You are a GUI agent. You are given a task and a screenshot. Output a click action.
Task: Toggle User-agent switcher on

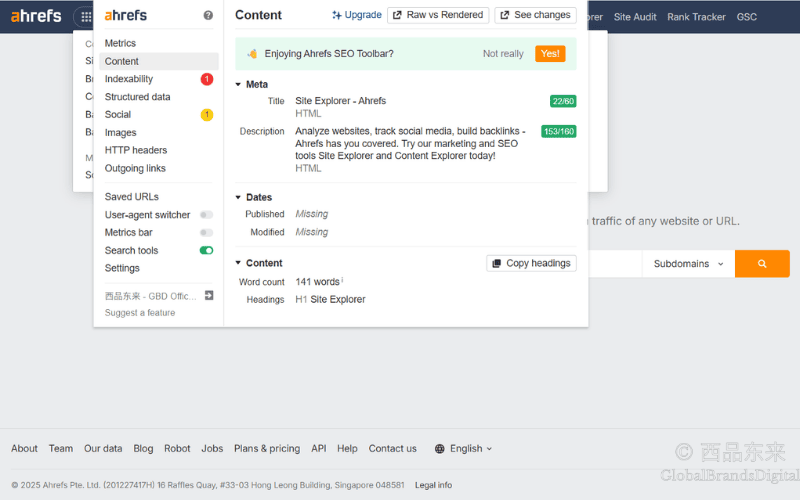[206, 215]
